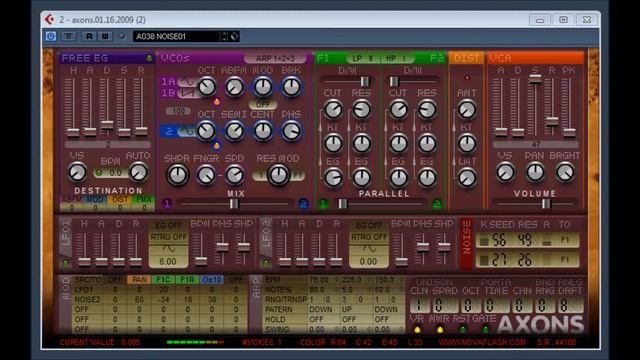Screen dimensions: 640x360
Task: Click the VCA VS knob
Action: coord(505,172)
